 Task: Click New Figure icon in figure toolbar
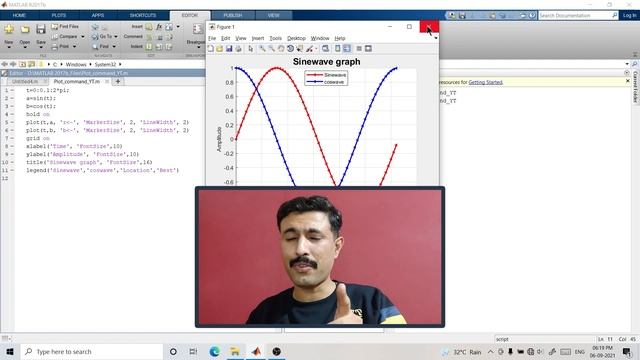[x=211, y=49]
